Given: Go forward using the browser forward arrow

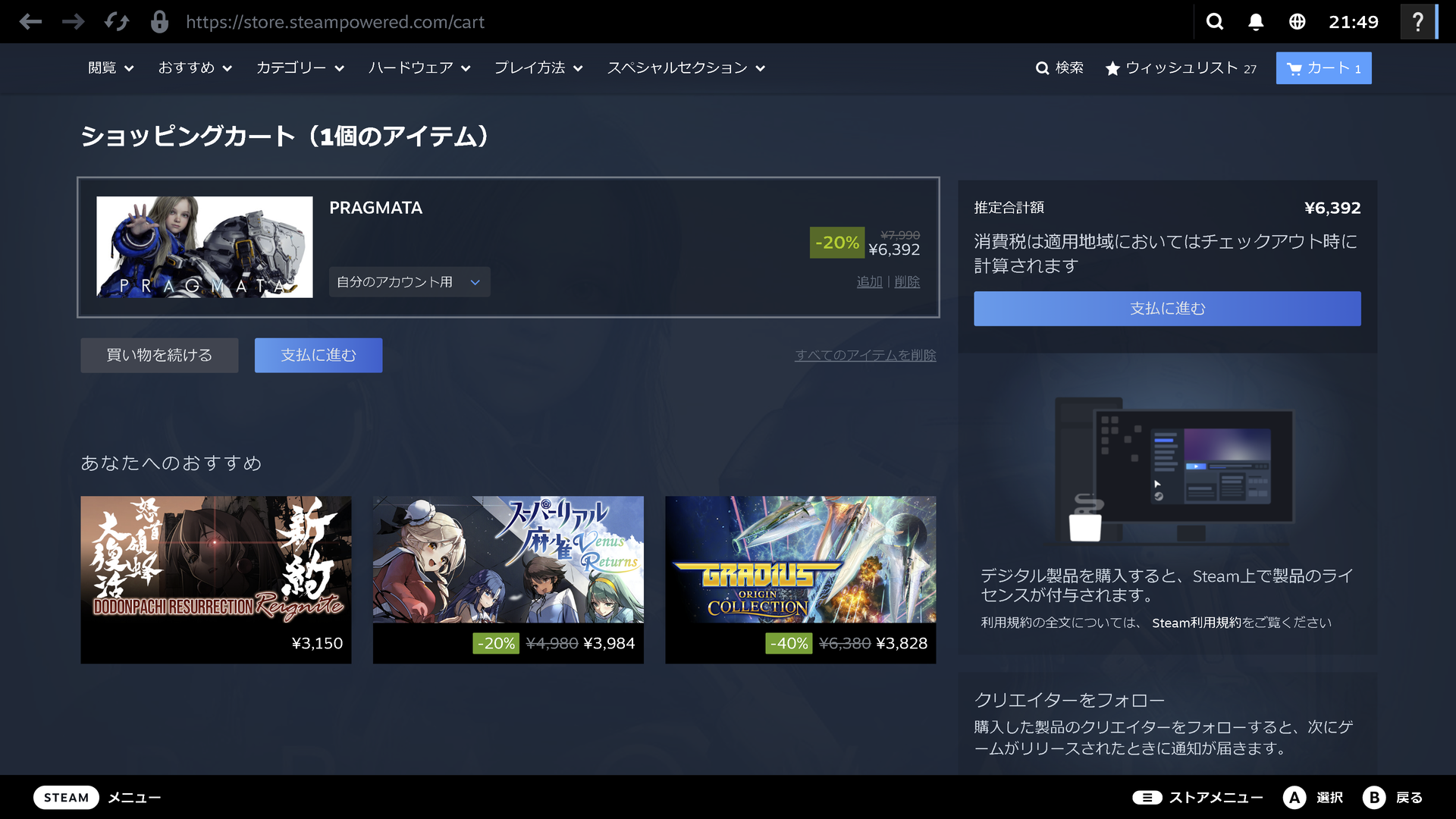Looking at the screenshot, I should pyautogui.click(x=74, y=22).
